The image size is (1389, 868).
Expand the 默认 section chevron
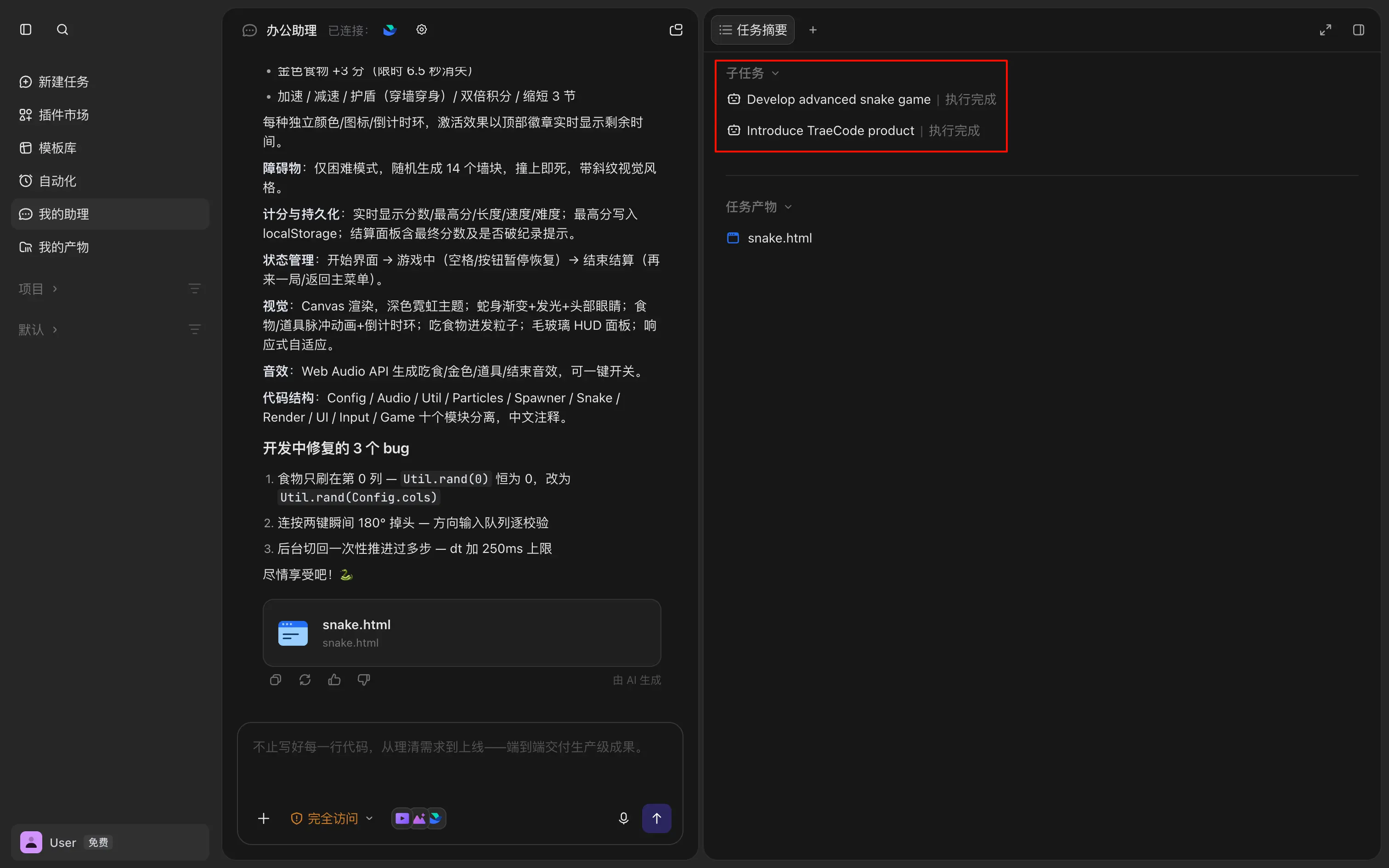point(55,330)
